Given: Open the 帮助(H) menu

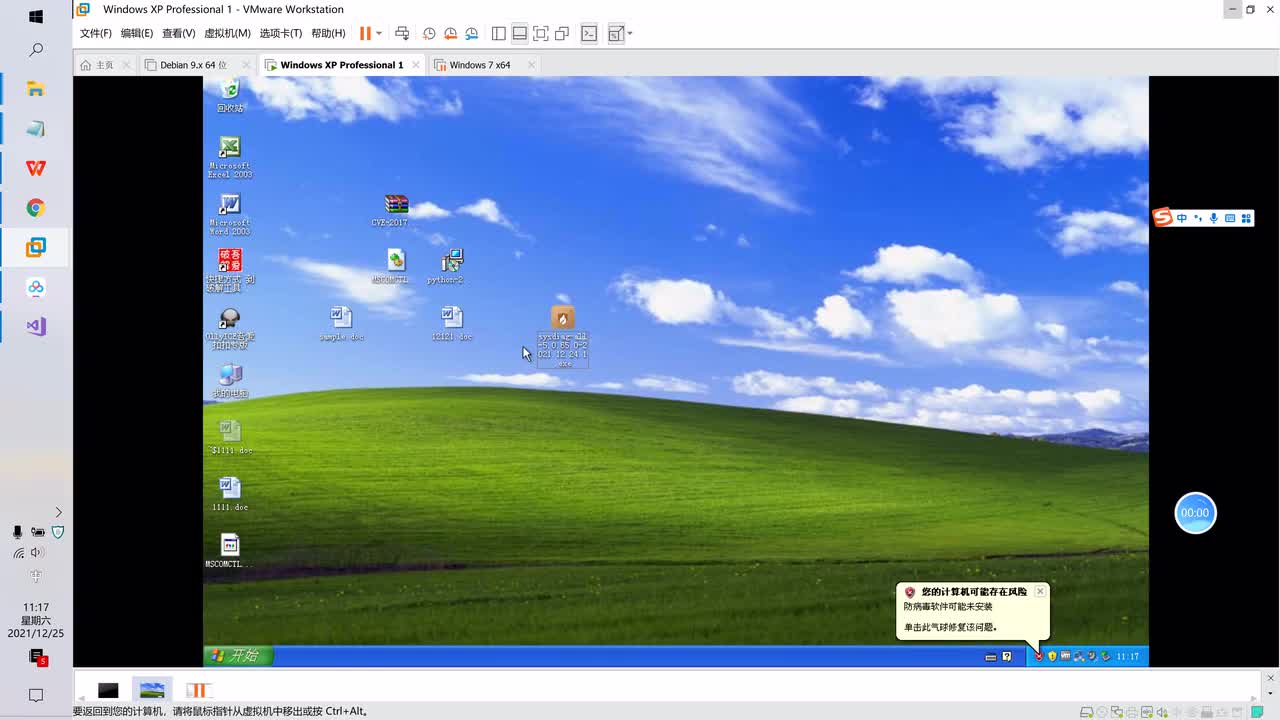Looking at the screenshot, I should (328, 33).
